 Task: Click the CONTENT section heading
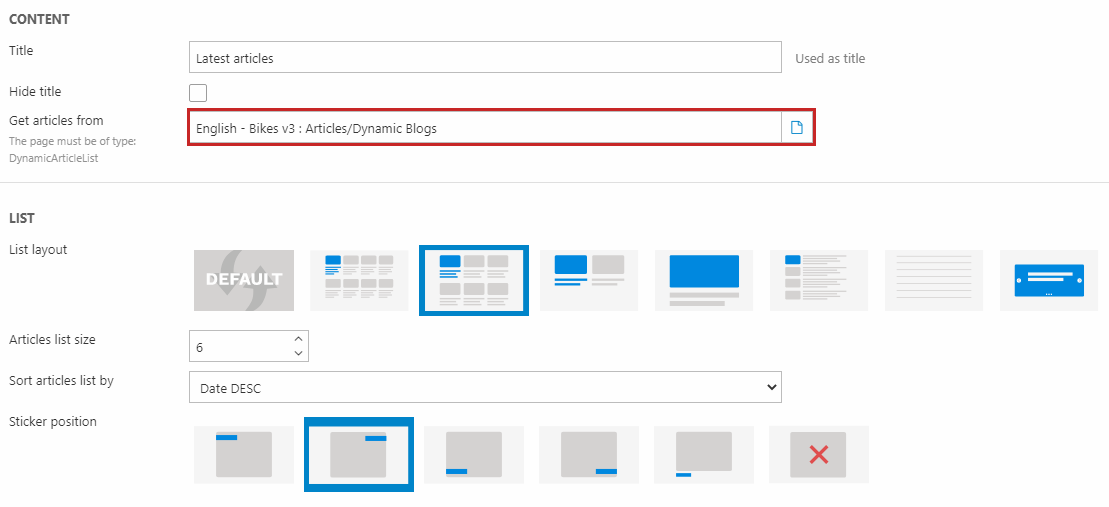click(39, 19)
